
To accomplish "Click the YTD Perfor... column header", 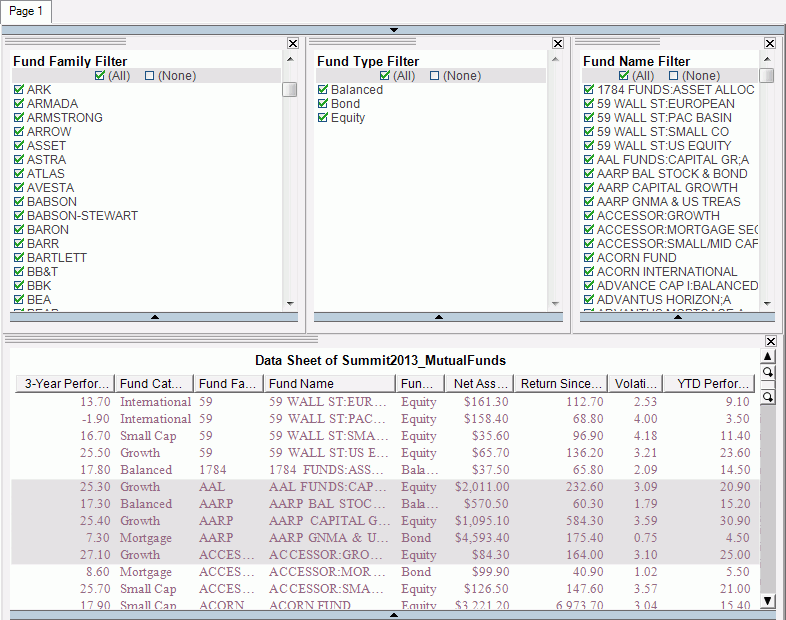I will (709, 383).
